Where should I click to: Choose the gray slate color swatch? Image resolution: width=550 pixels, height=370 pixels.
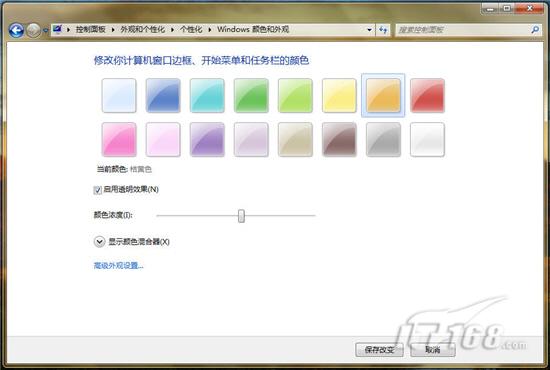(x=383, y=139)
